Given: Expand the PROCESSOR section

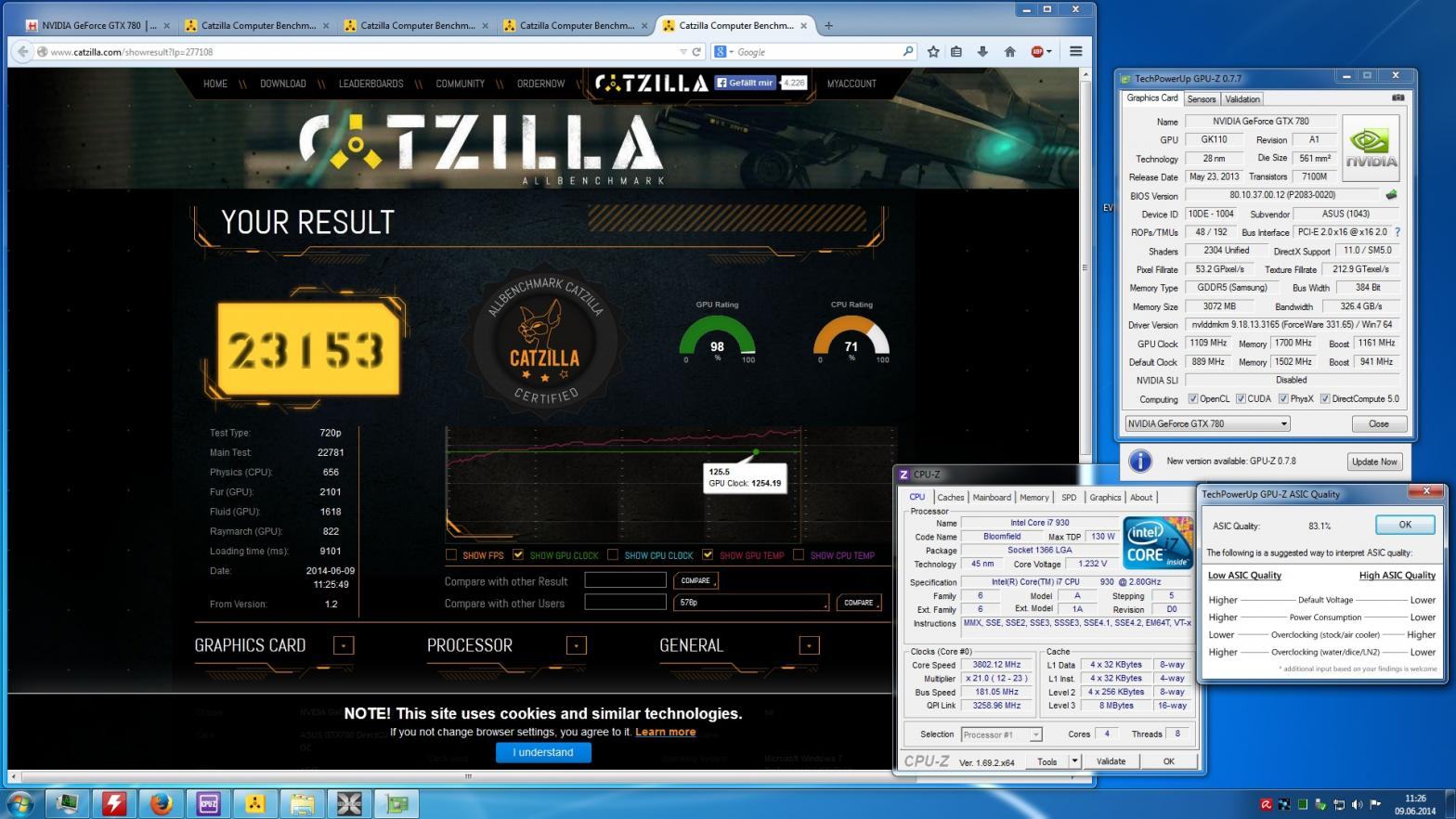Looking at the screenshot, I should [x=577, y=645].
